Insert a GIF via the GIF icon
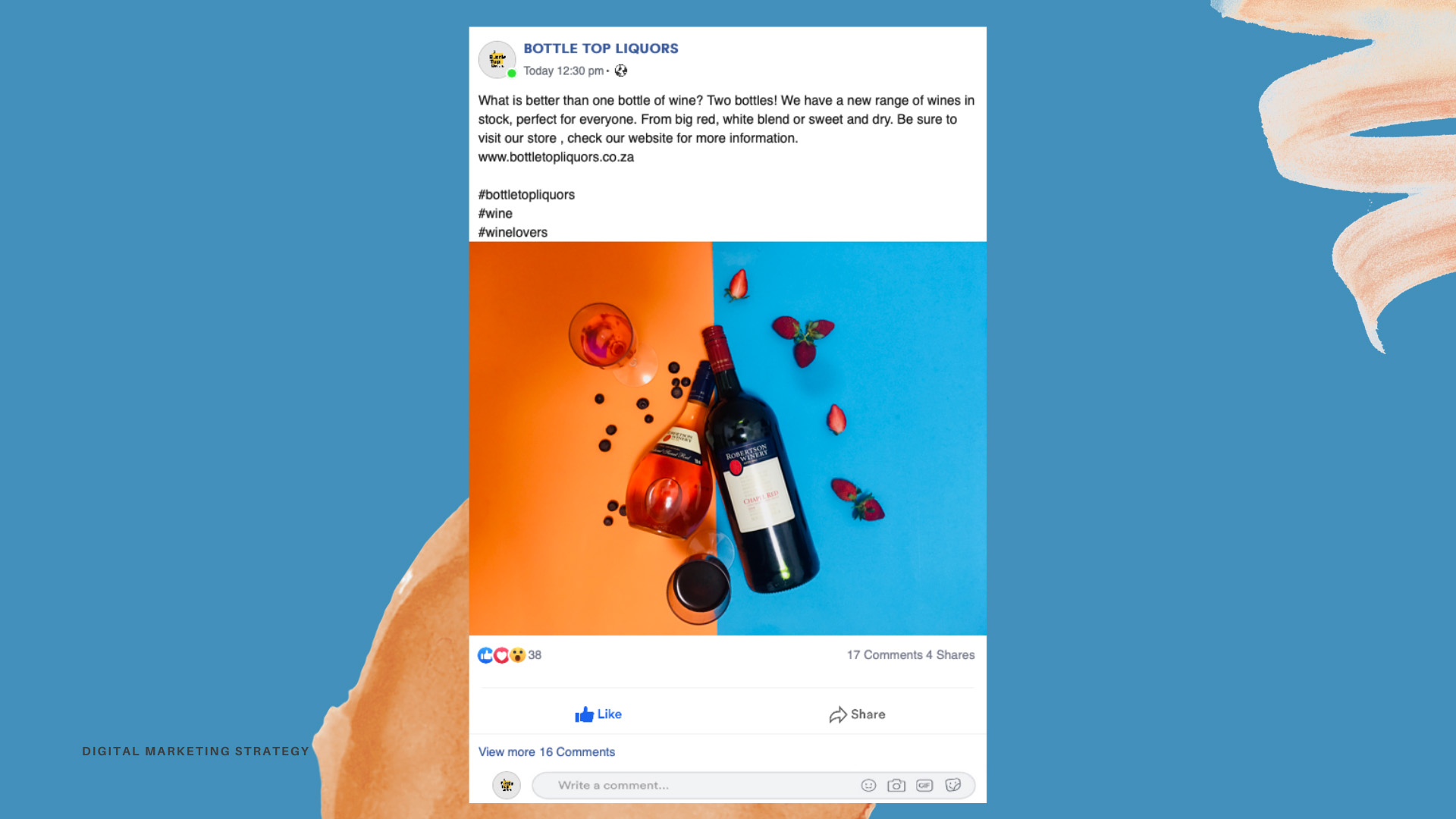1456x819 pixels. pyautogui.click(x=924, y=786)
